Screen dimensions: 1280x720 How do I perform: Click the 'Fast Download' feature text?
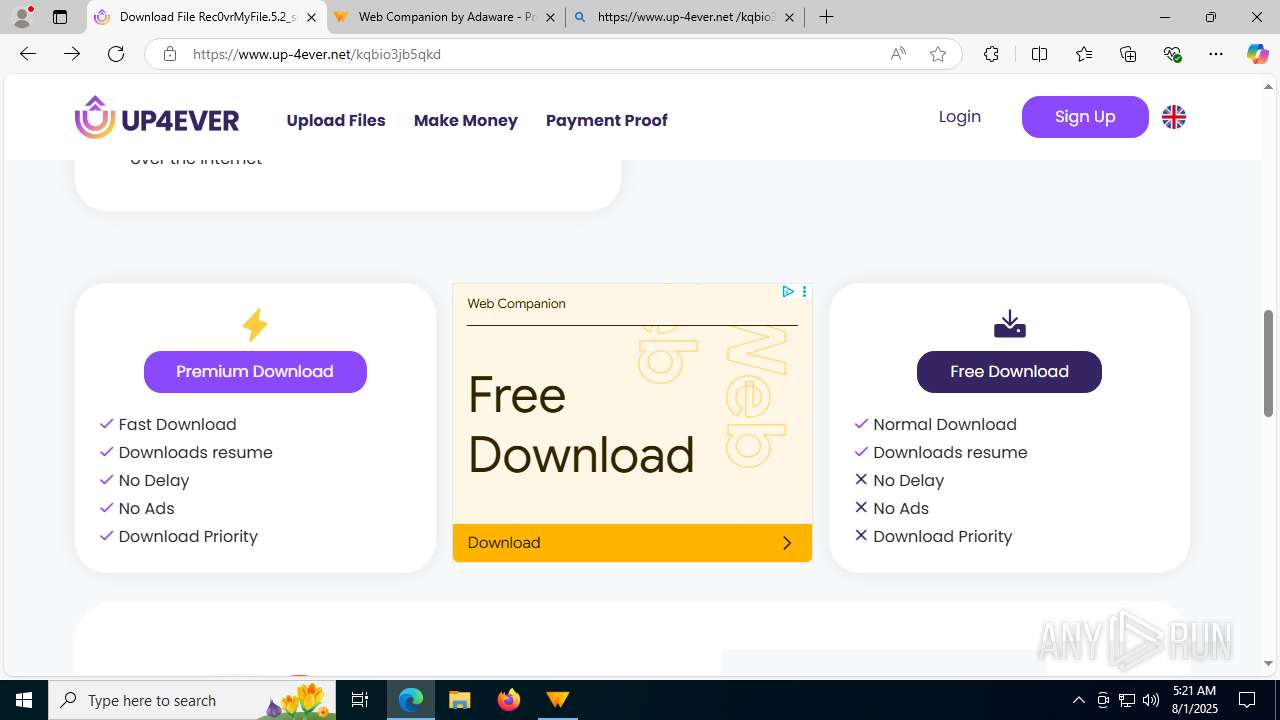pos(178,425)
